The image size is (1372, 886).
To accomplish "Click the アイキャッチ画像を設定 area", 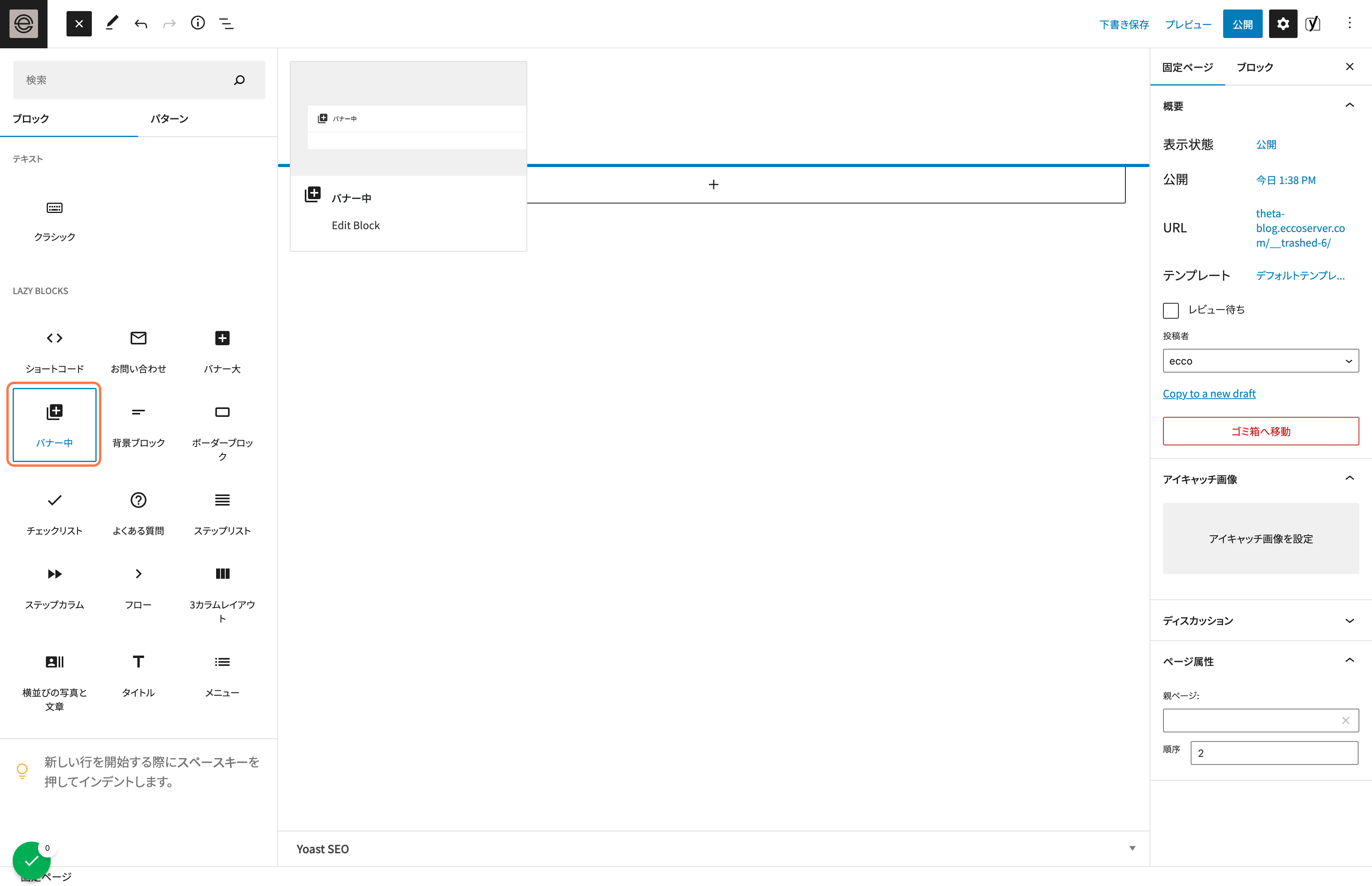I will (x=1260, y=538).
